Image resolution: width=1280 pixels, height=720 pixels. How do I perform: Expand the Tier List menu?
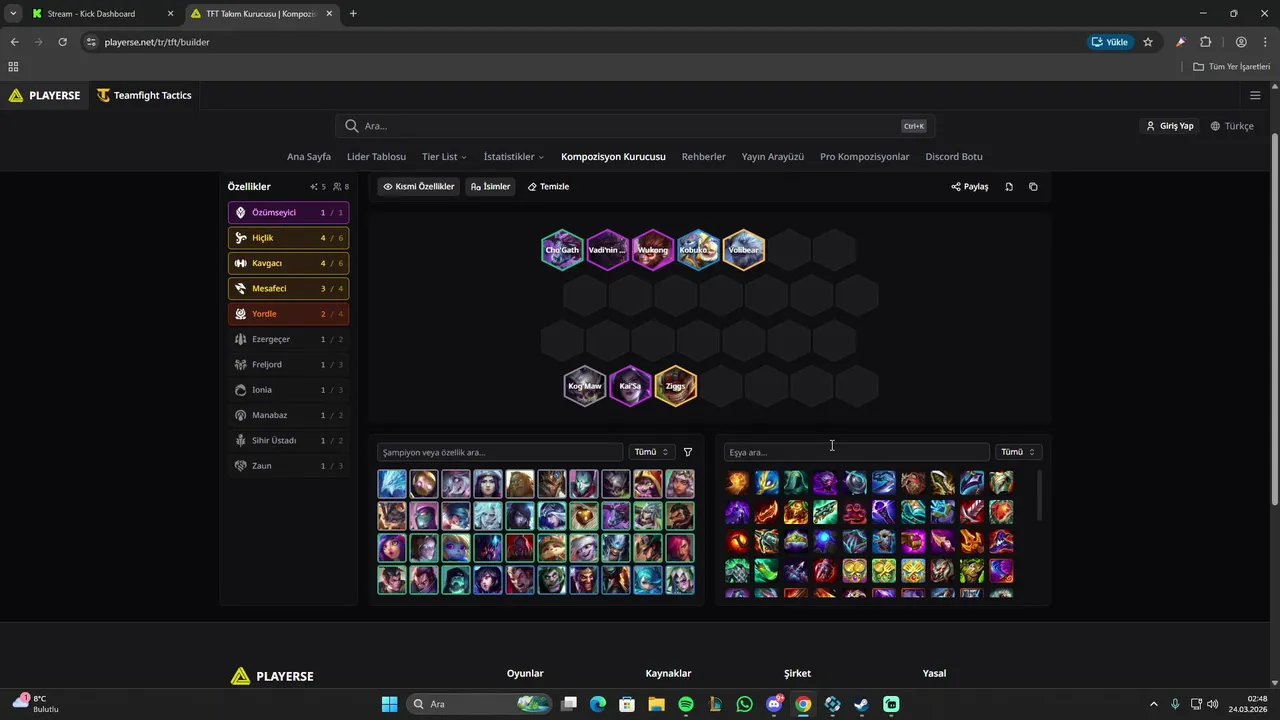(444, 157)
